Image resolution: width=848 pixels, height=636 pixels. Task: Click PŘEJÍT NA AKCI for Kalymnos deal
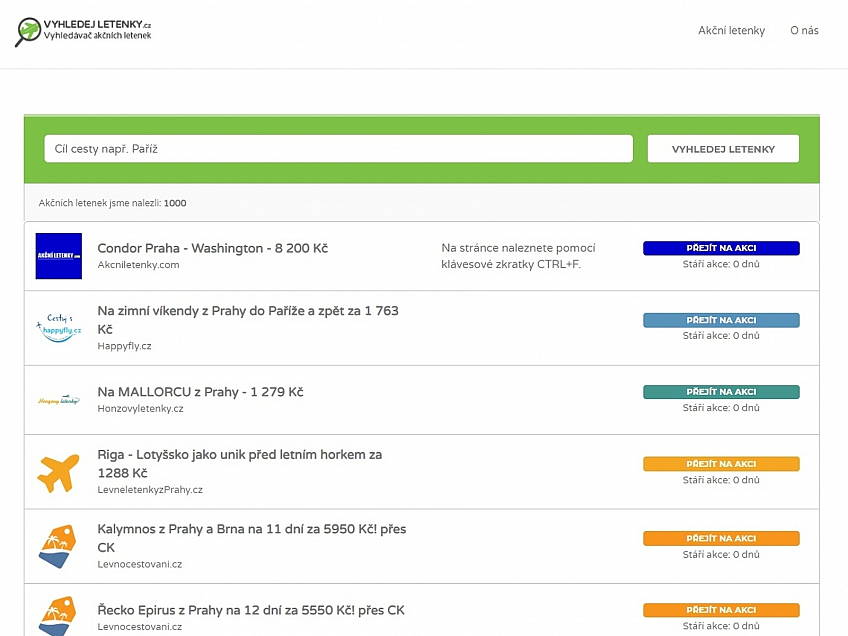click(721, 538)
